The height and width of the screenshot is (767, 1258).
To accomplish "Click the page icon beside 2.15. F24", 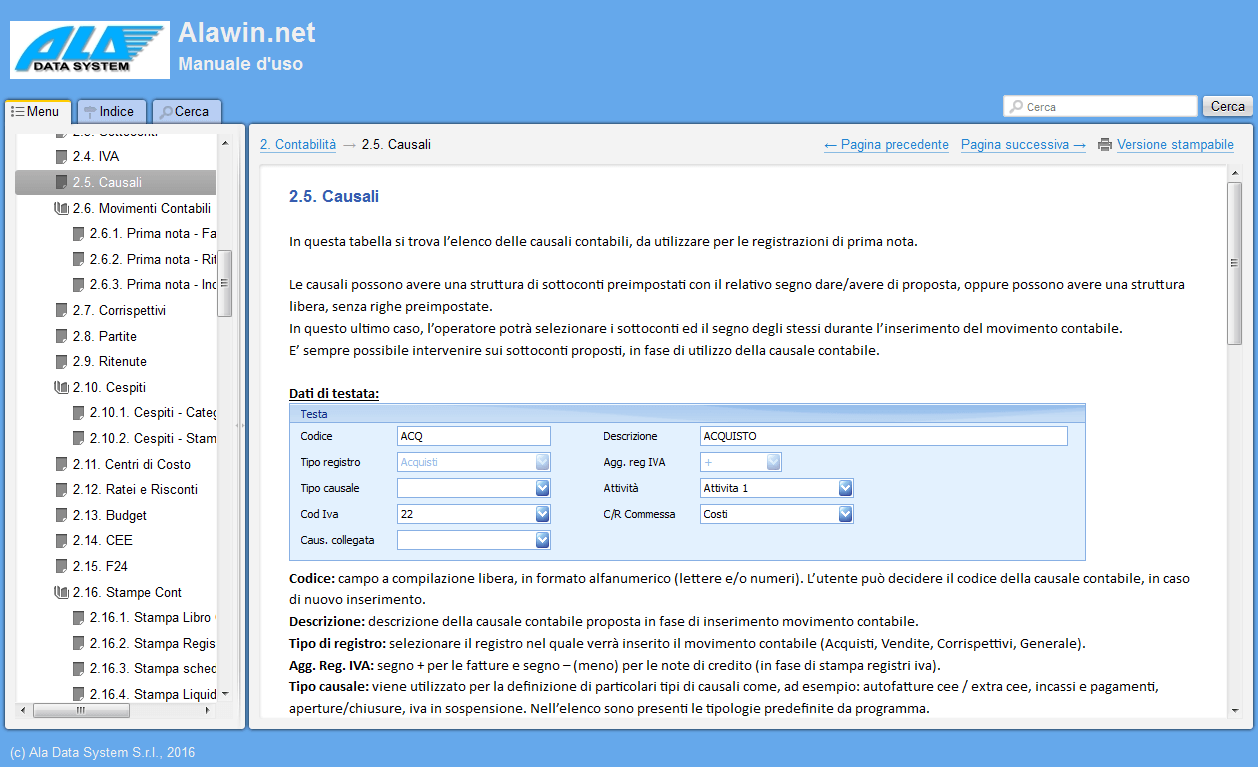I will click(x=62, y=566).
